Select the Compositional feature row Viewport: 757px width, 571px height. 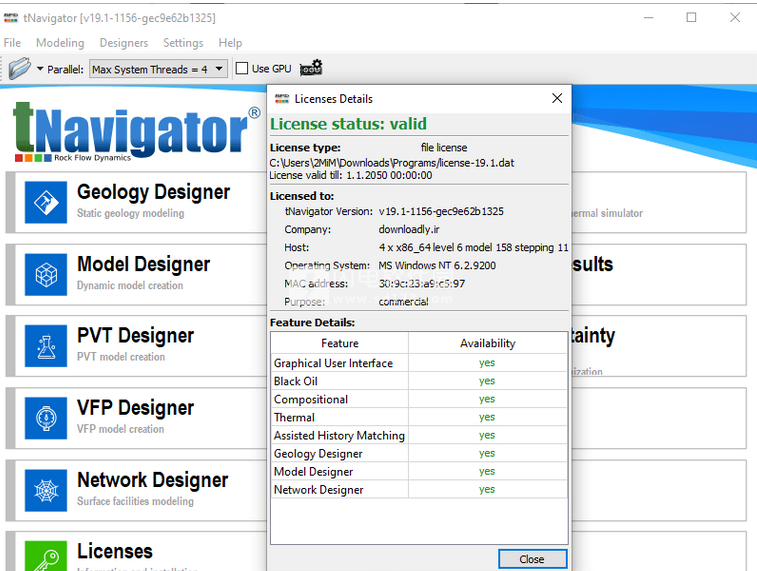point(419,399)
